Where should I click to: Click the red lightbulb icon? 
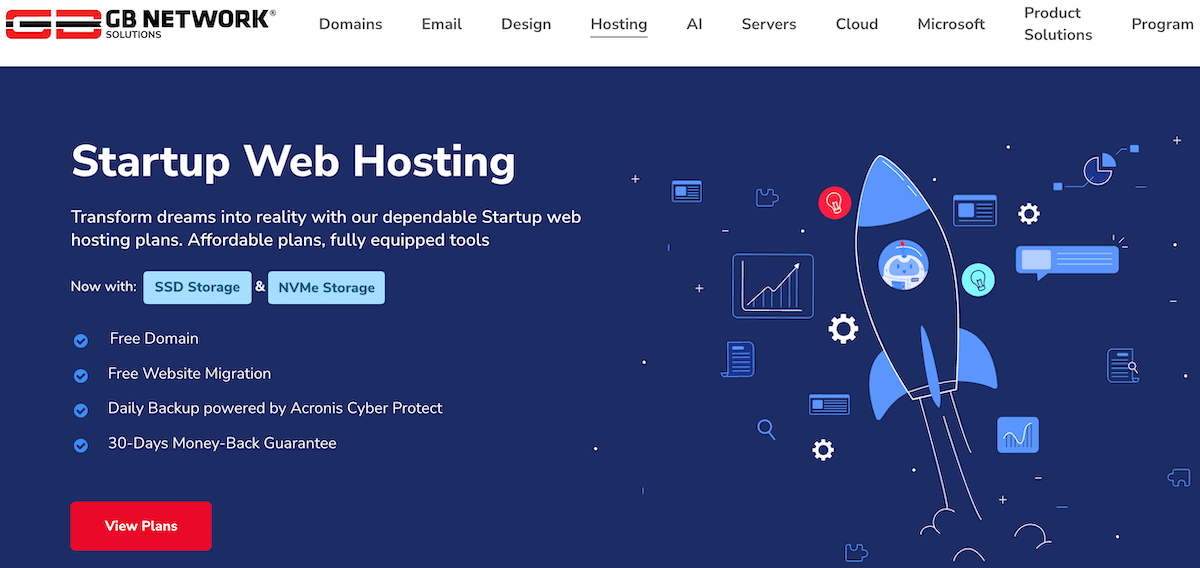tap(834, 203)
